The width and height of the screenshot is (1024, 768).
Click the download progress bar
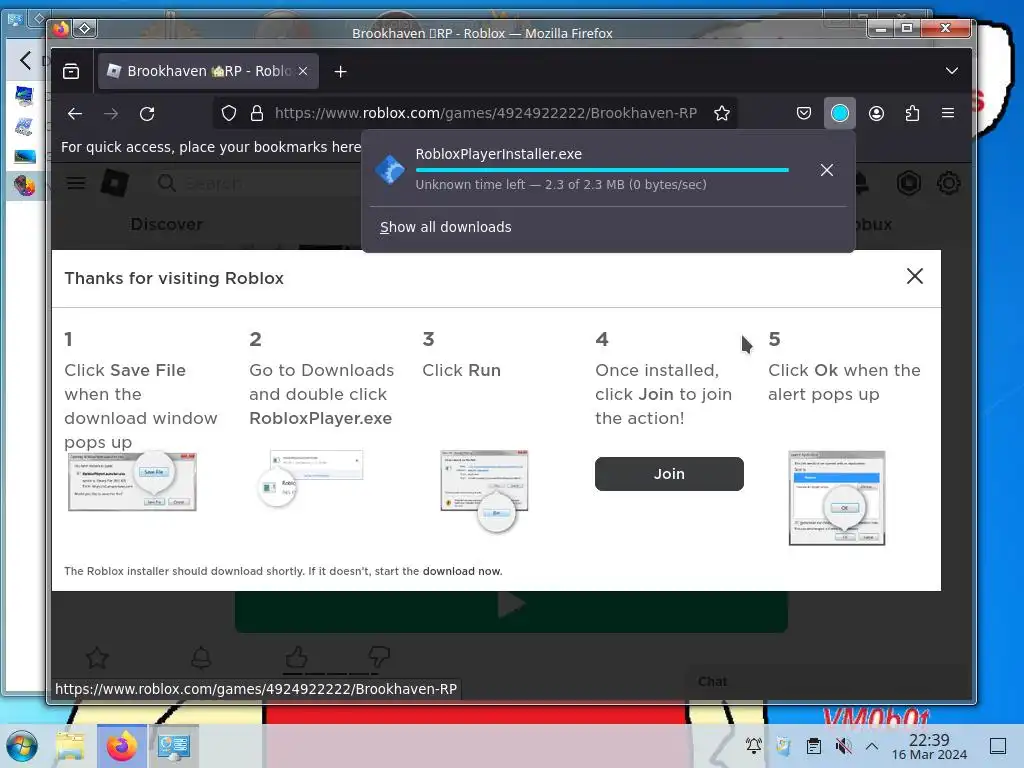(602, 170)
